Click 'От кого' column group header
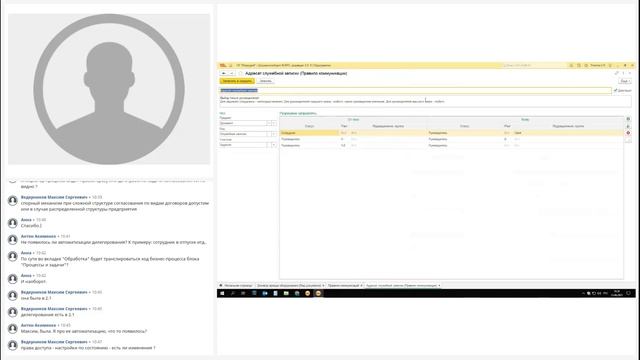Screen dimensions: 640x360 (353, 120)
